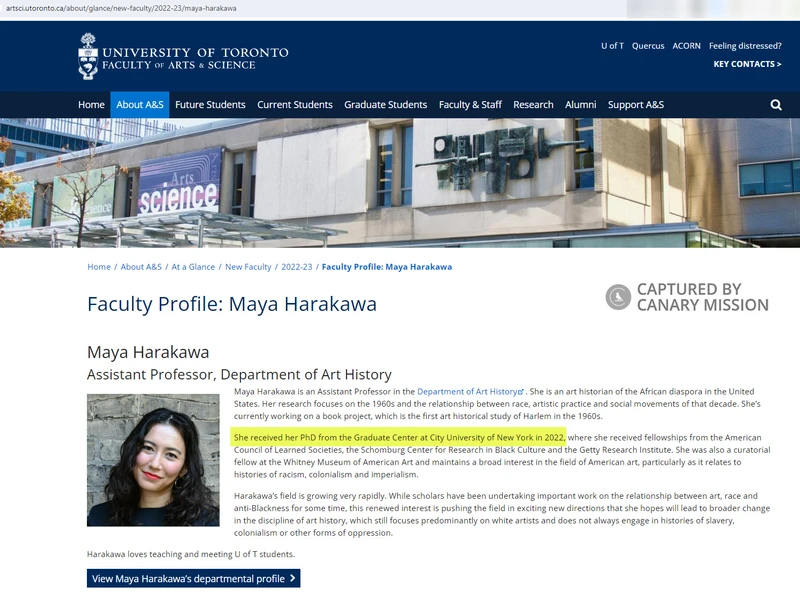This screenshot has height=594, width=800.
Task: Open the KEY CONTACTS link
Action: click(747, 64)
